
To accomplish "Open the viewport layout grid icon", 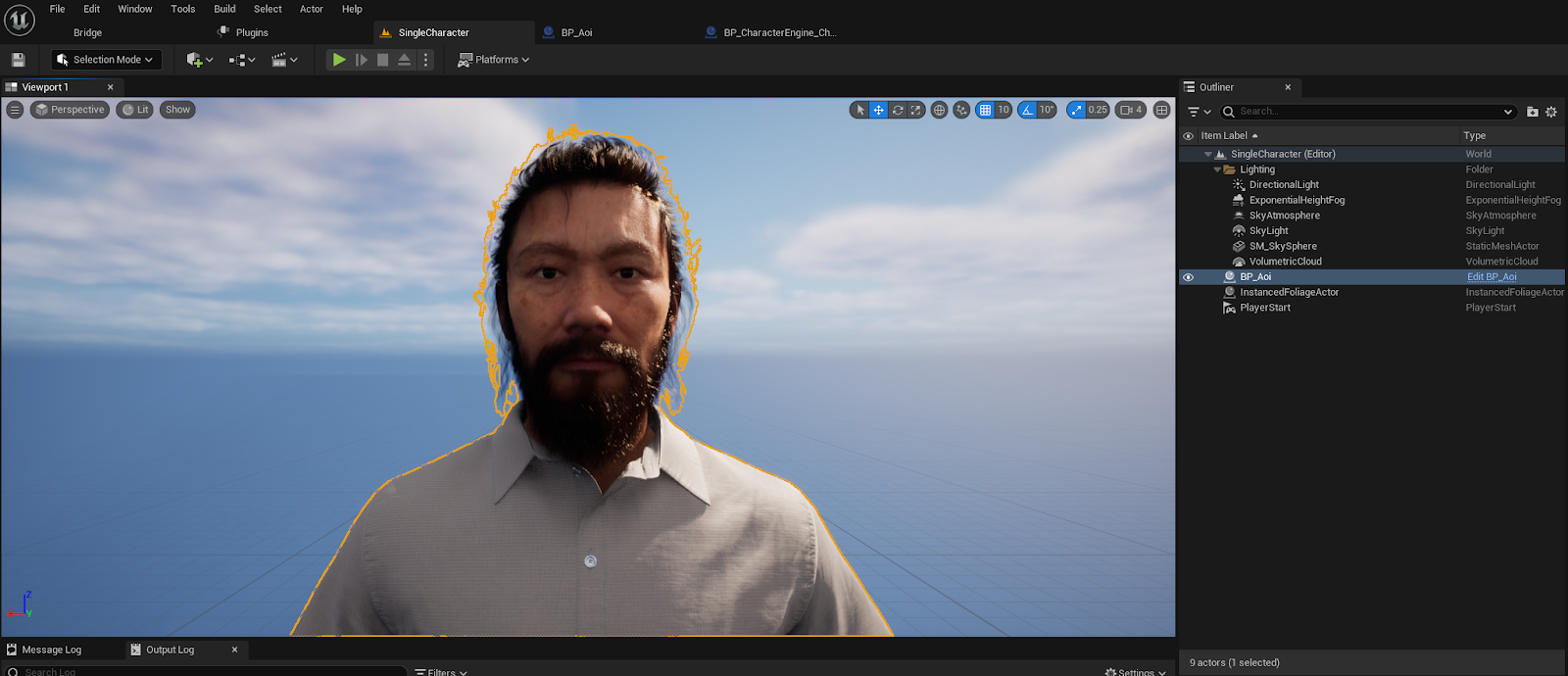I will (x=1161, y=111).
